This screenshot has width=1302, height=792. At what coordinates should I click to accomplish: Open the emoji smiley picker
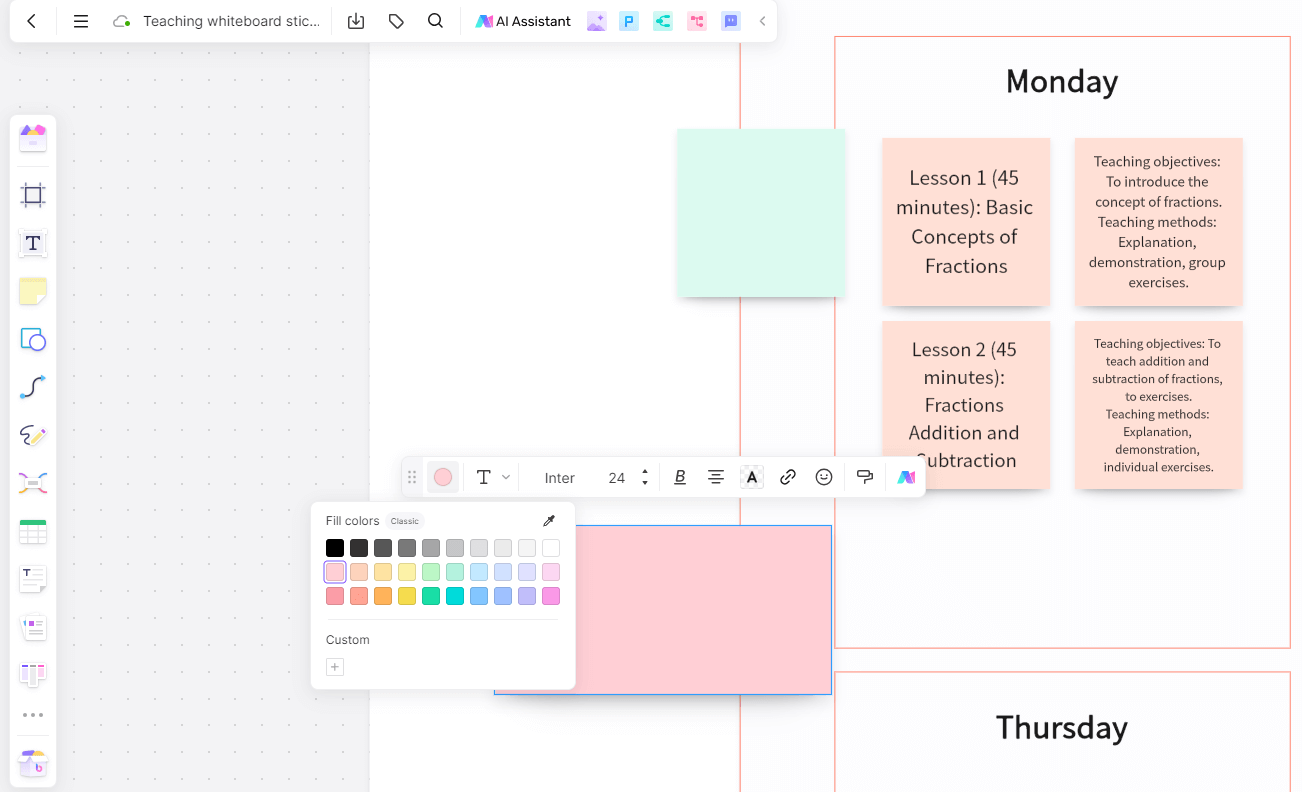(x=824, y=477)
